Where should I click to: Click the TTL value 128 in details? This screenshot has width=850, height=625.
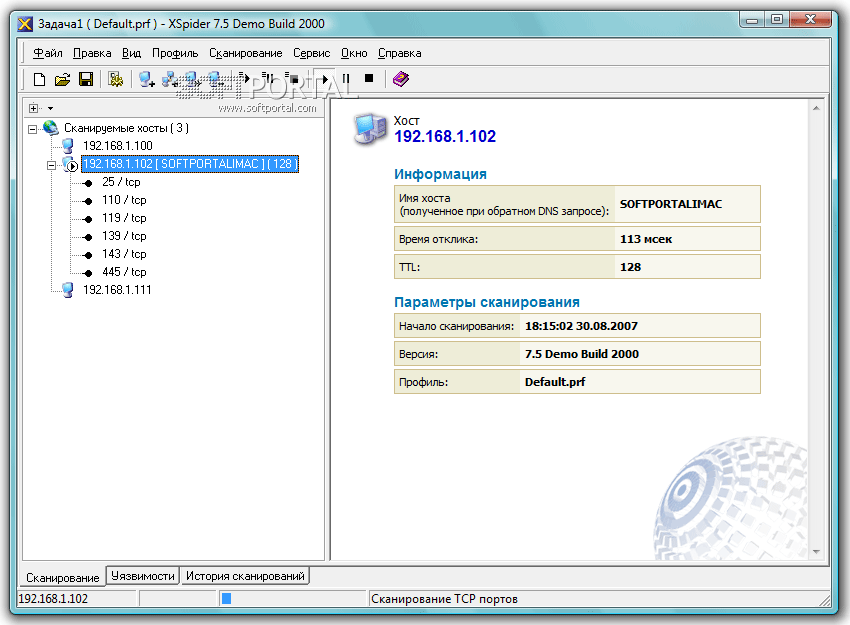(630, 267)
